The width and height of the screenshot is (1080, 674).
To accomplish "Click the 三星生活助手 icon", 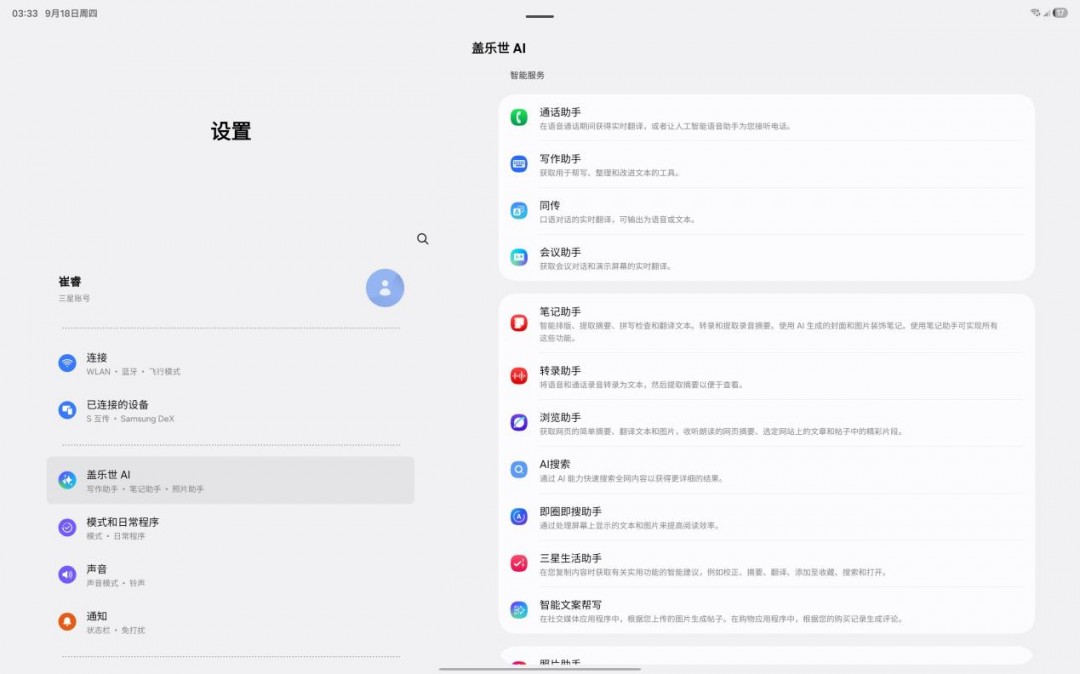I will [519, 563].
